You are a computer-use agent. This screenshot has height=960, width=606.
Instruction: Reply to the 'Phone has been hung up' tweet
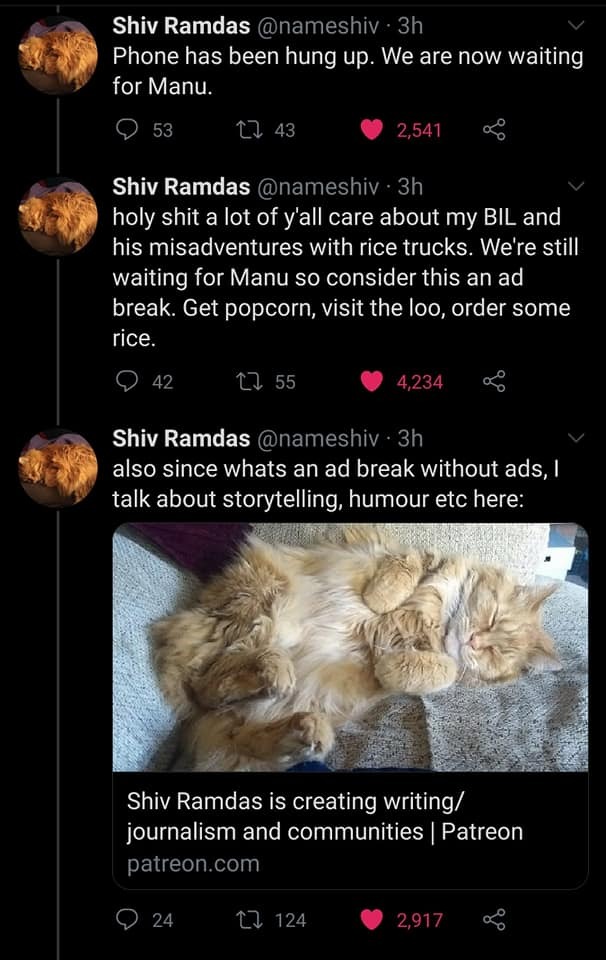pyautogui.click(x=127, y=130)
